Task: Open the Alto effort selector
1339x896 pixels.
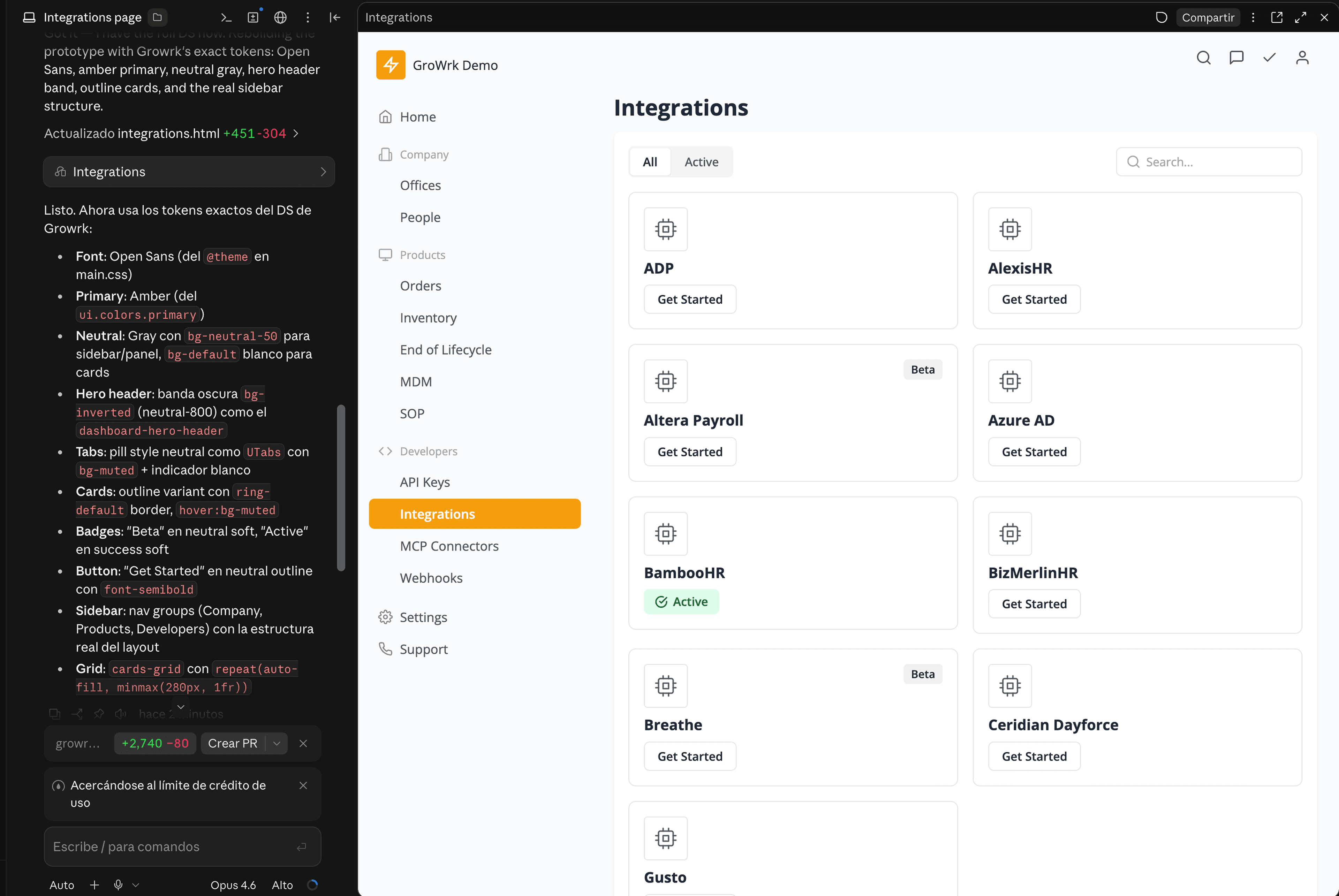Action: click(x=282, y=884)
